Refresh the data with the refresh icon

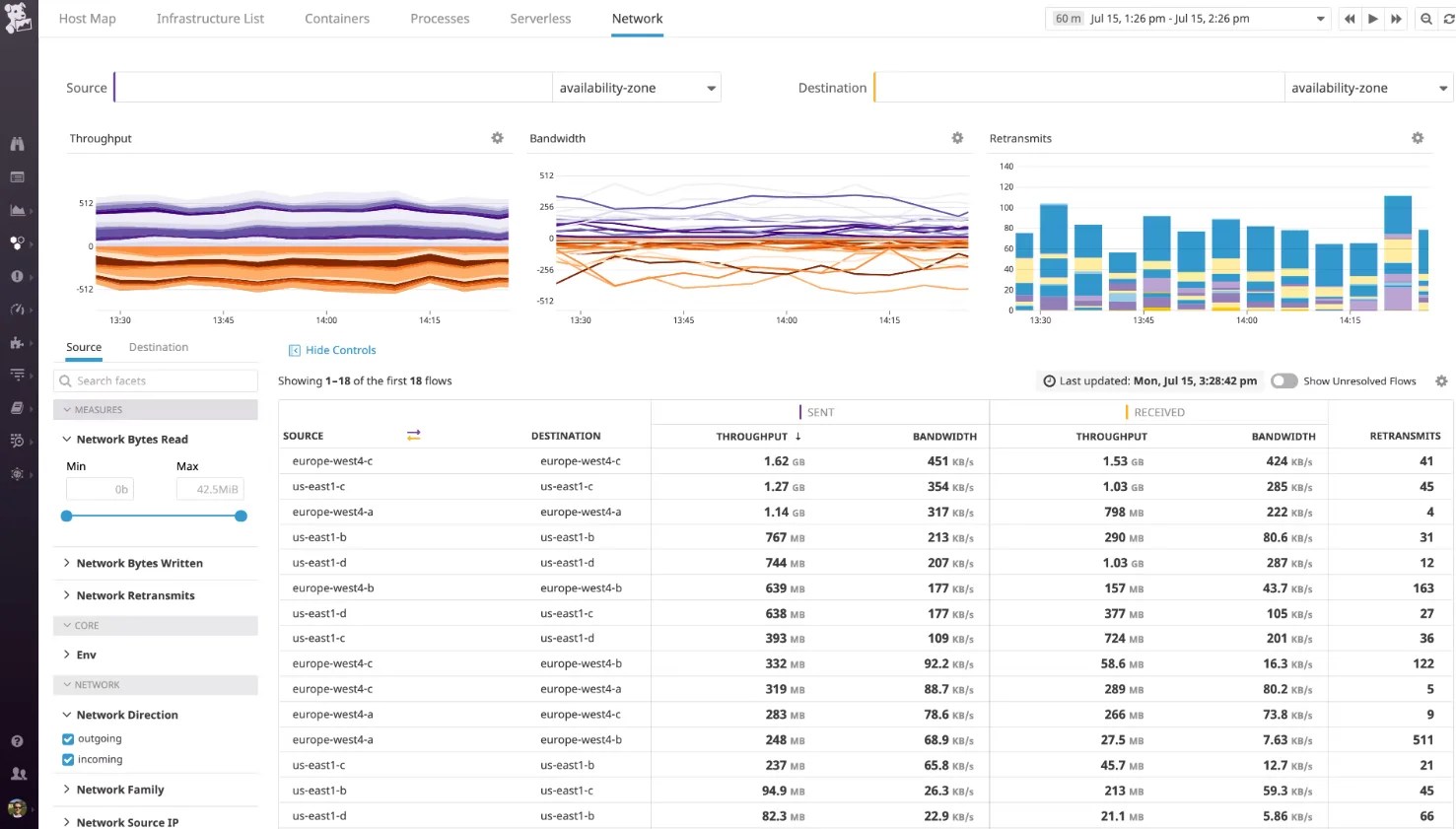click(1446, 18)
